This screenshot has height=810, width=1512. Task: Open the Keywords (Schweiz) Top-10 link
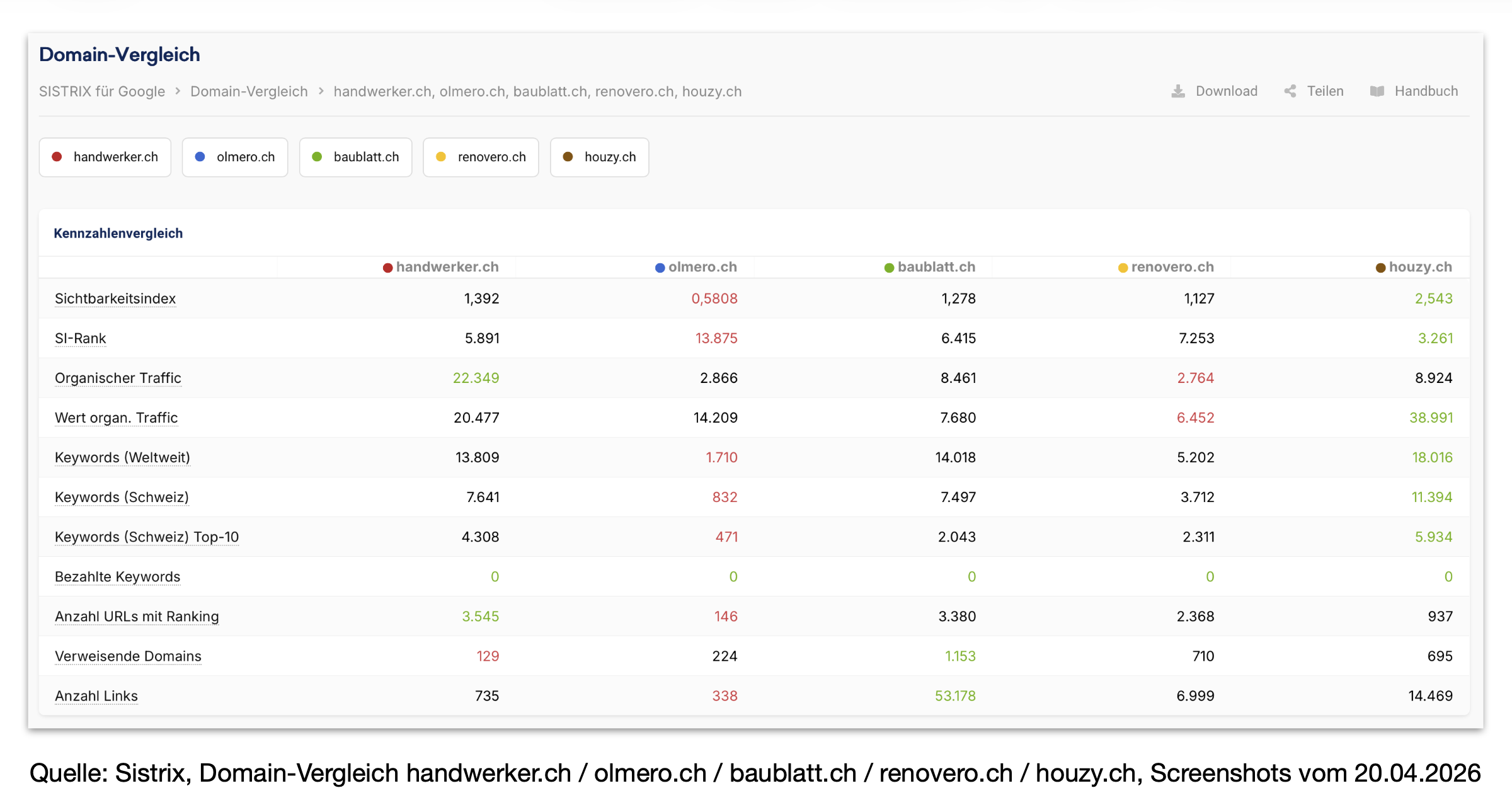pyautogui.click(x=146, y=537)
